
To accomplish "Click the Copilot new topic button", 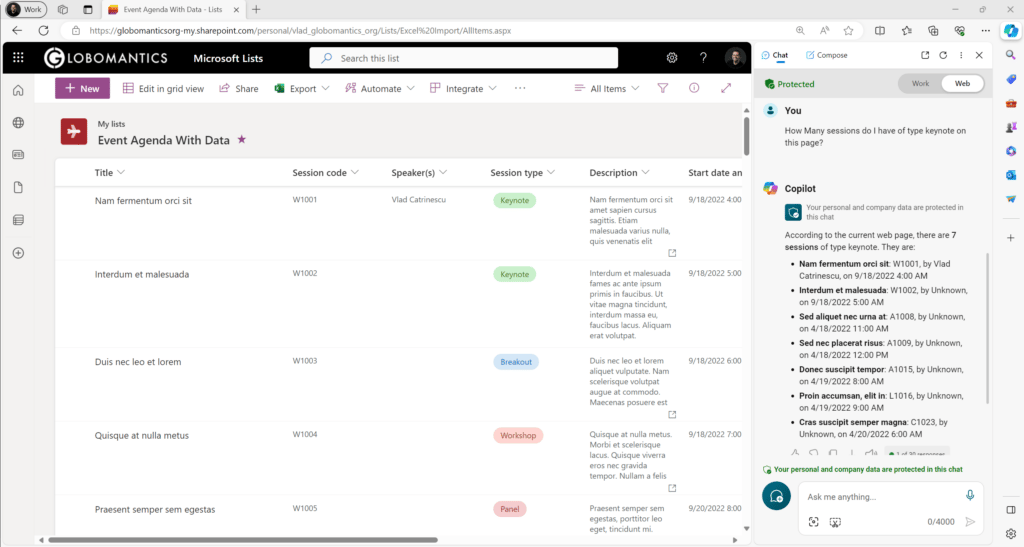I will point(776,496).
